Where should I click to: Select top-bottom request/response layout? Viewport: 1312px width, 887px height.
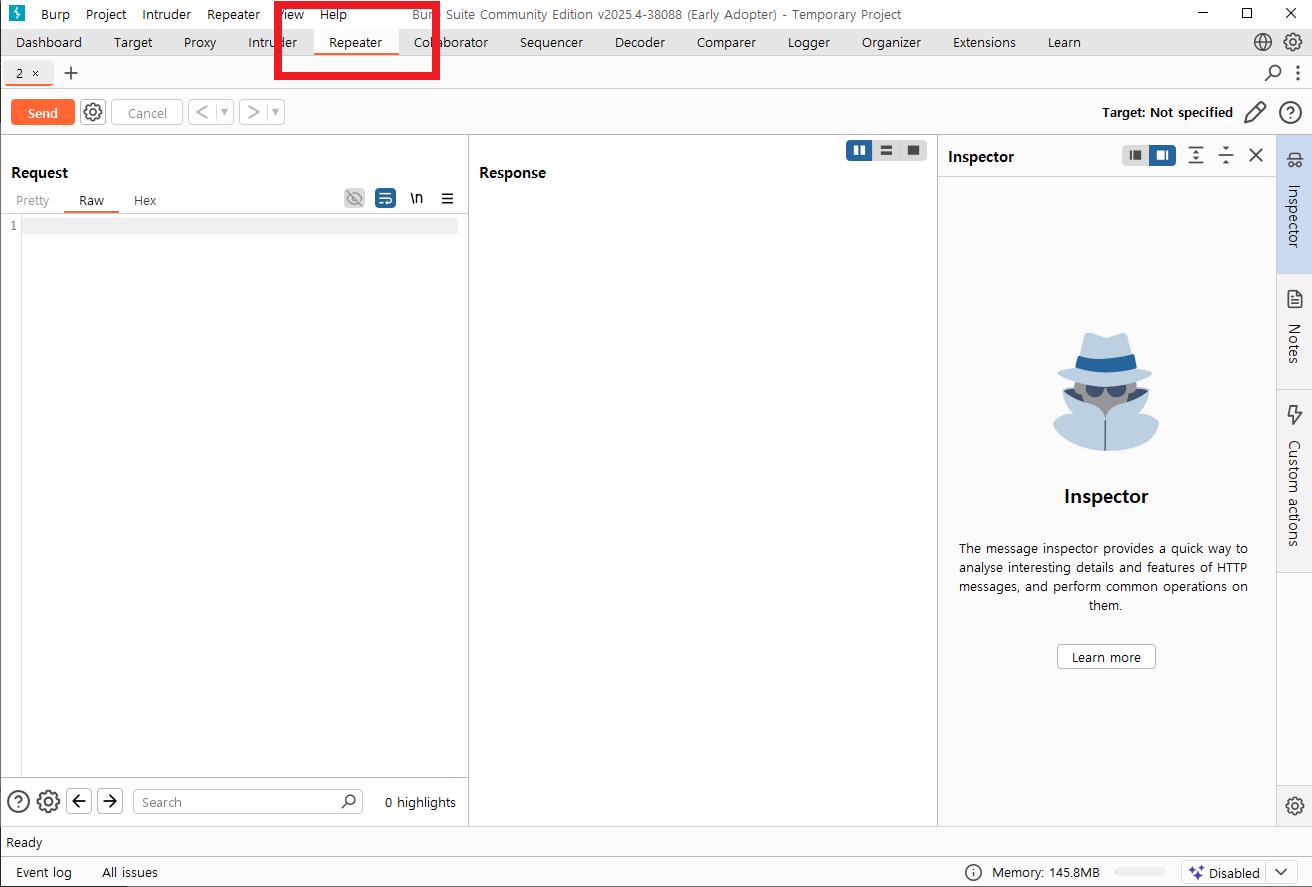tap(886, 150)
